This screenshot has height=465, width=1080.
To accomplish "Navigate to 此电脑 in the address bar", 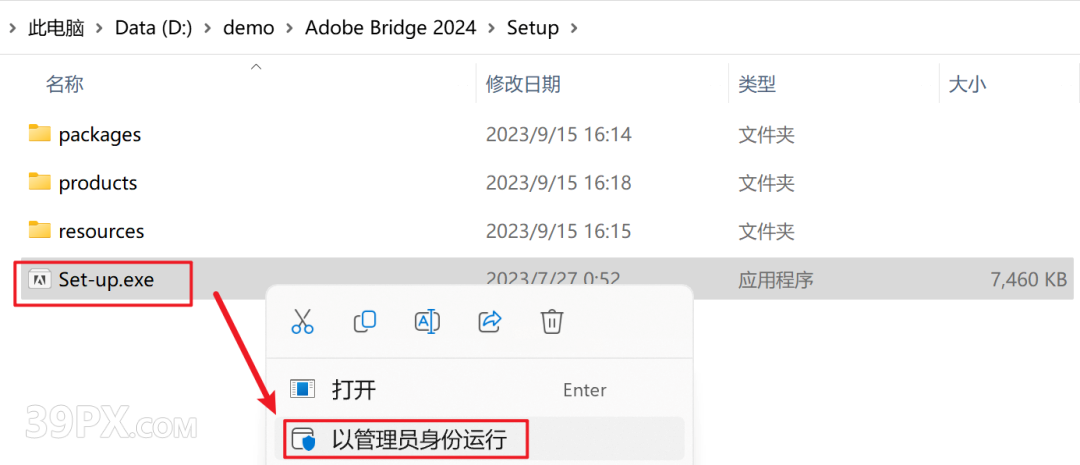I will point(56,28).
